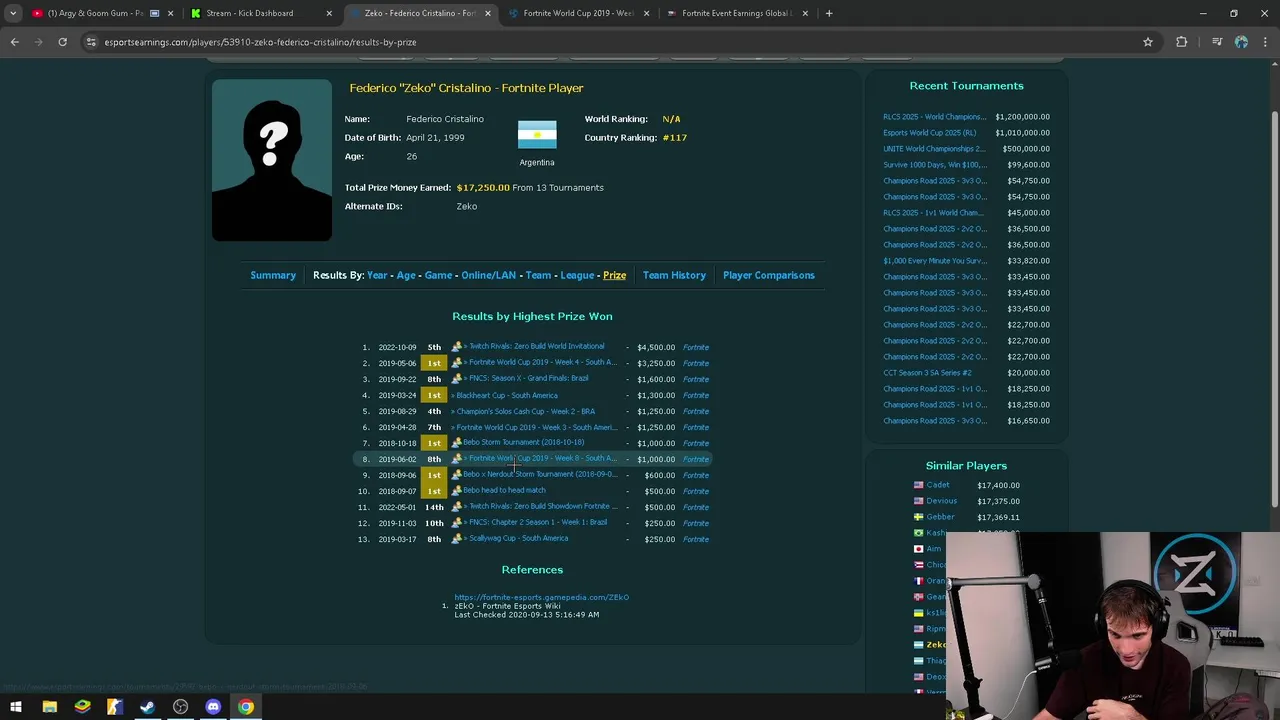Open the Chrome three-dot menu

pyautogui.click(x=1265, y=42)
